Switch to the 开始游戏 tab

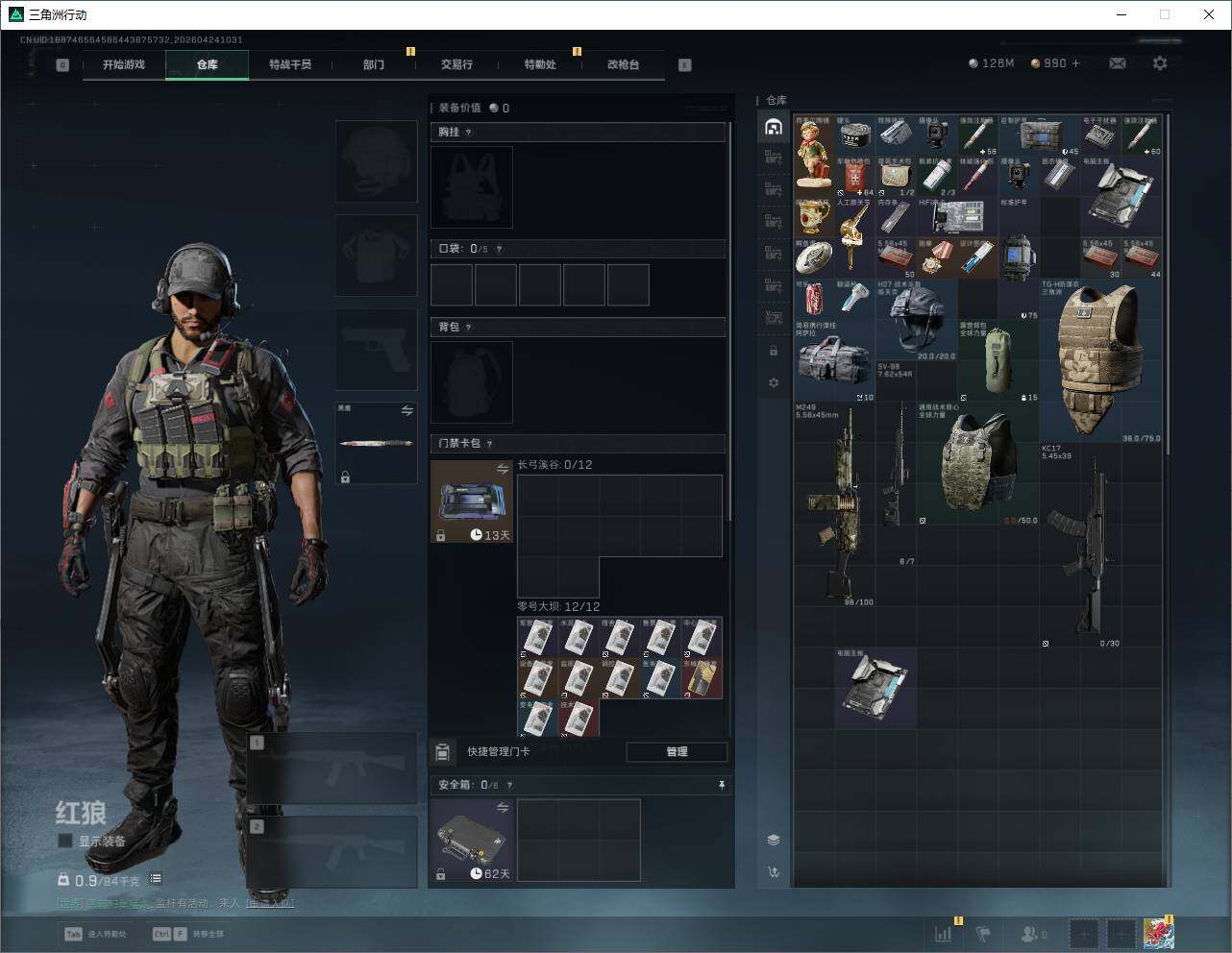pyautogui.click(x=124, y=64)
